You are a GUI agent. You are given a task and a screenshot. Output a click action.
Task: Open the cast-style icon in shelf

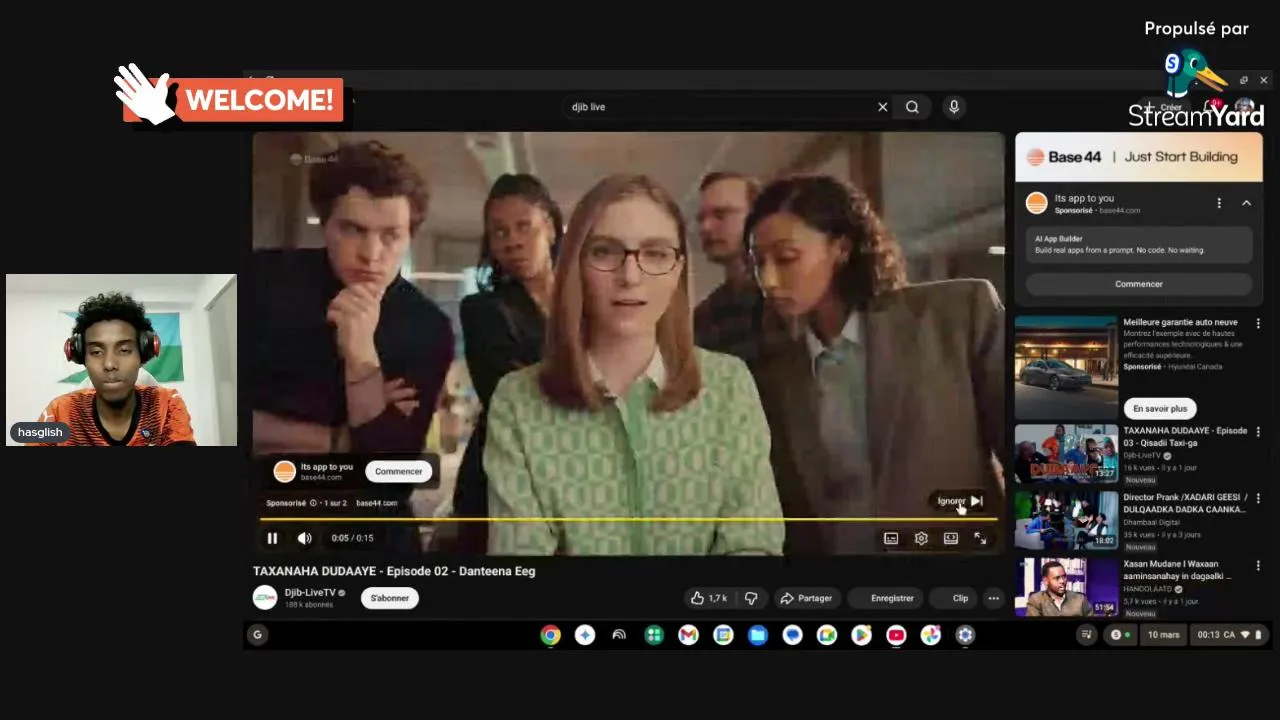click(619, 635)
